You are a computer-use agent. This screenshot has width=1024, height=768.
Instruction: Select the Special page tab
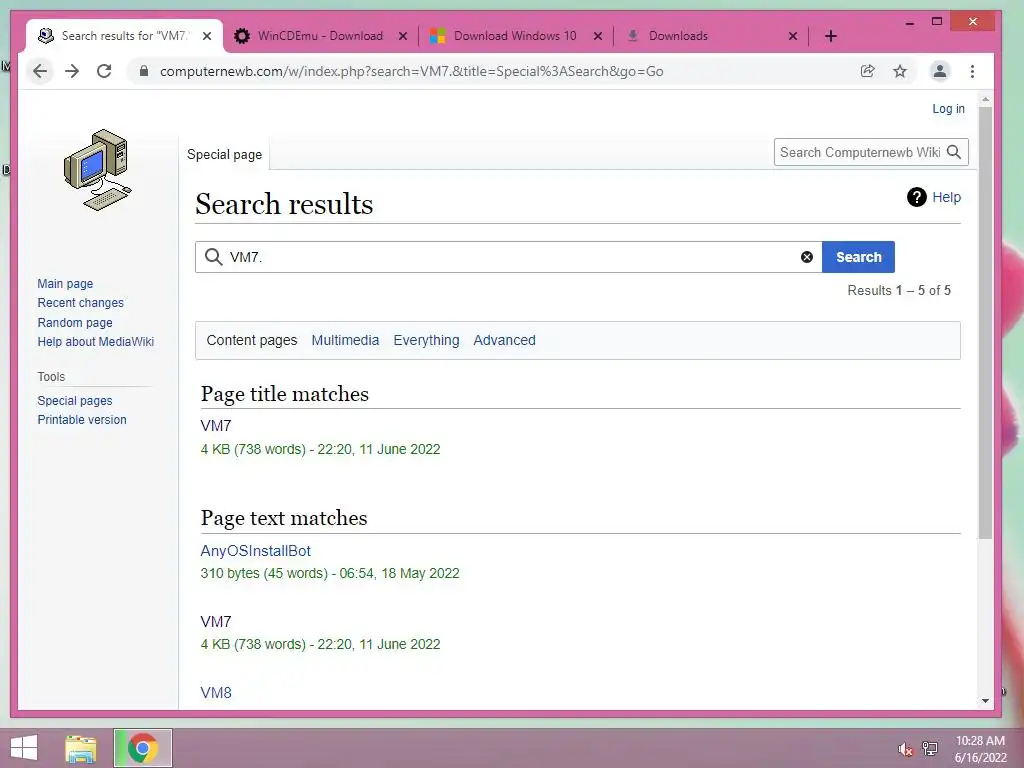click(225, 155)
